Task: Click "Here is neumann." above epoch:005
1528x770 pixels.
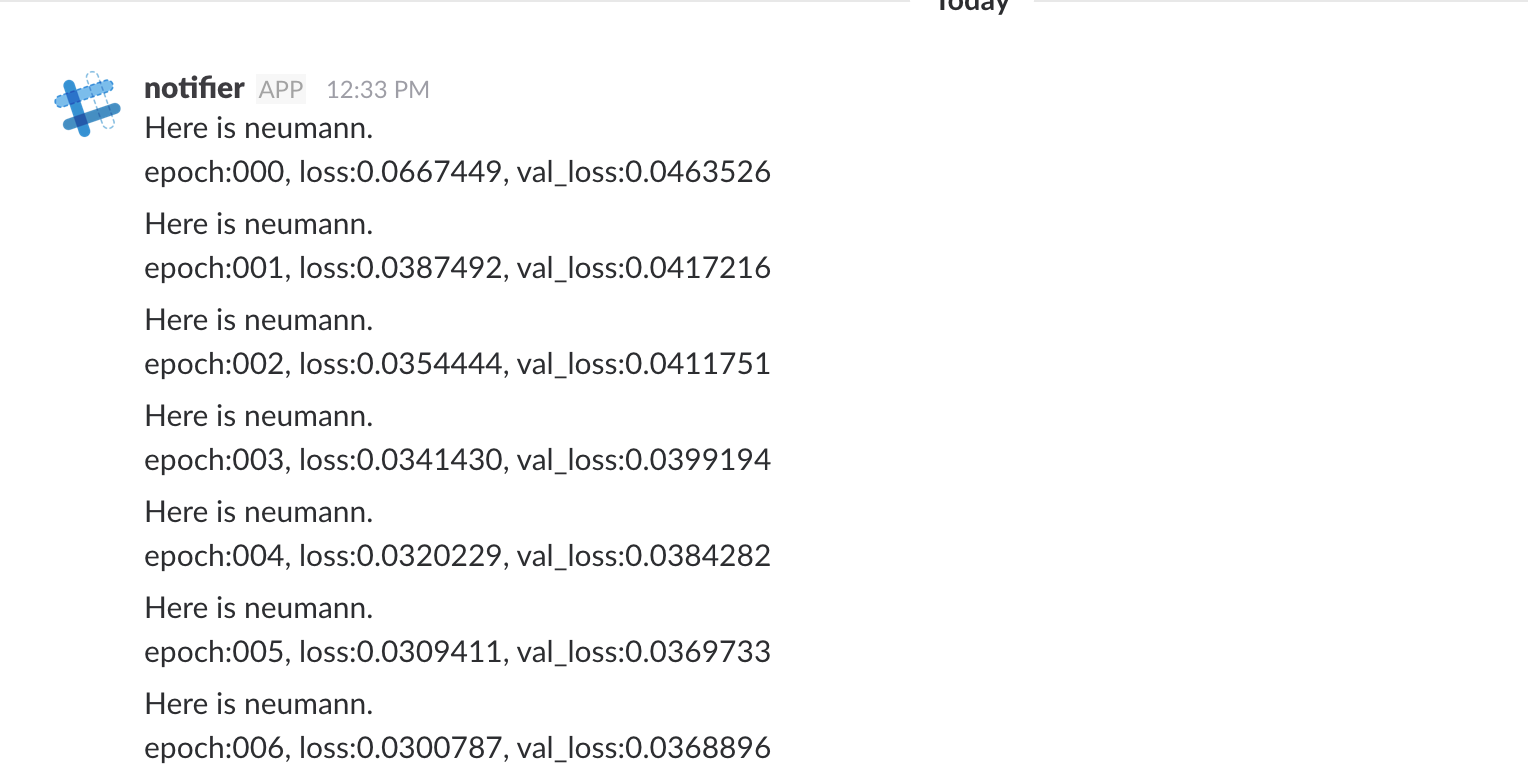Action: [x=259, y=608]
